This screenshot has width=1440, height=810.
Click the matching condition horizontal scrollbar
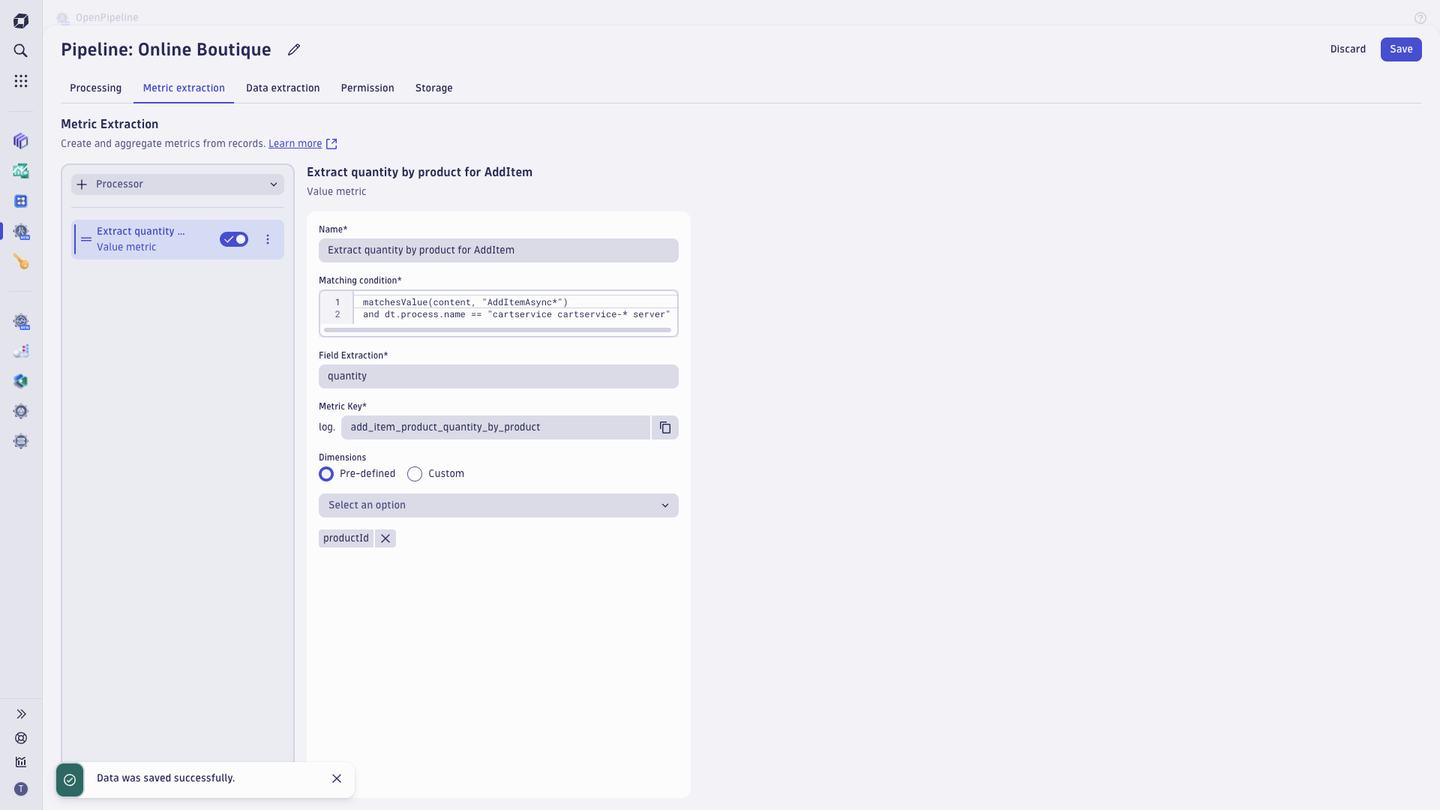pos(498,330)
